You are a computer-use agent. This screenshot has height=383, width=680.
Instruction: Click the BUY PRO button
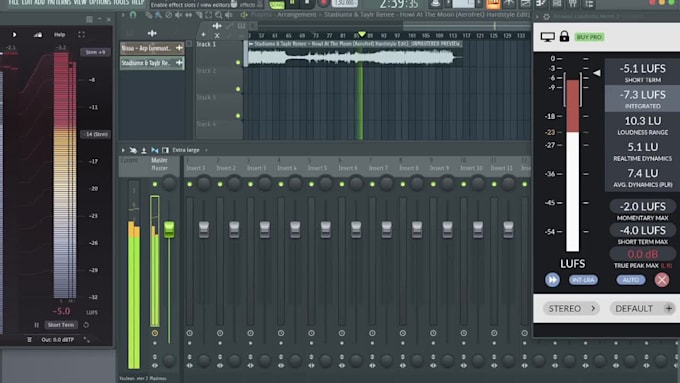(589, 37)
